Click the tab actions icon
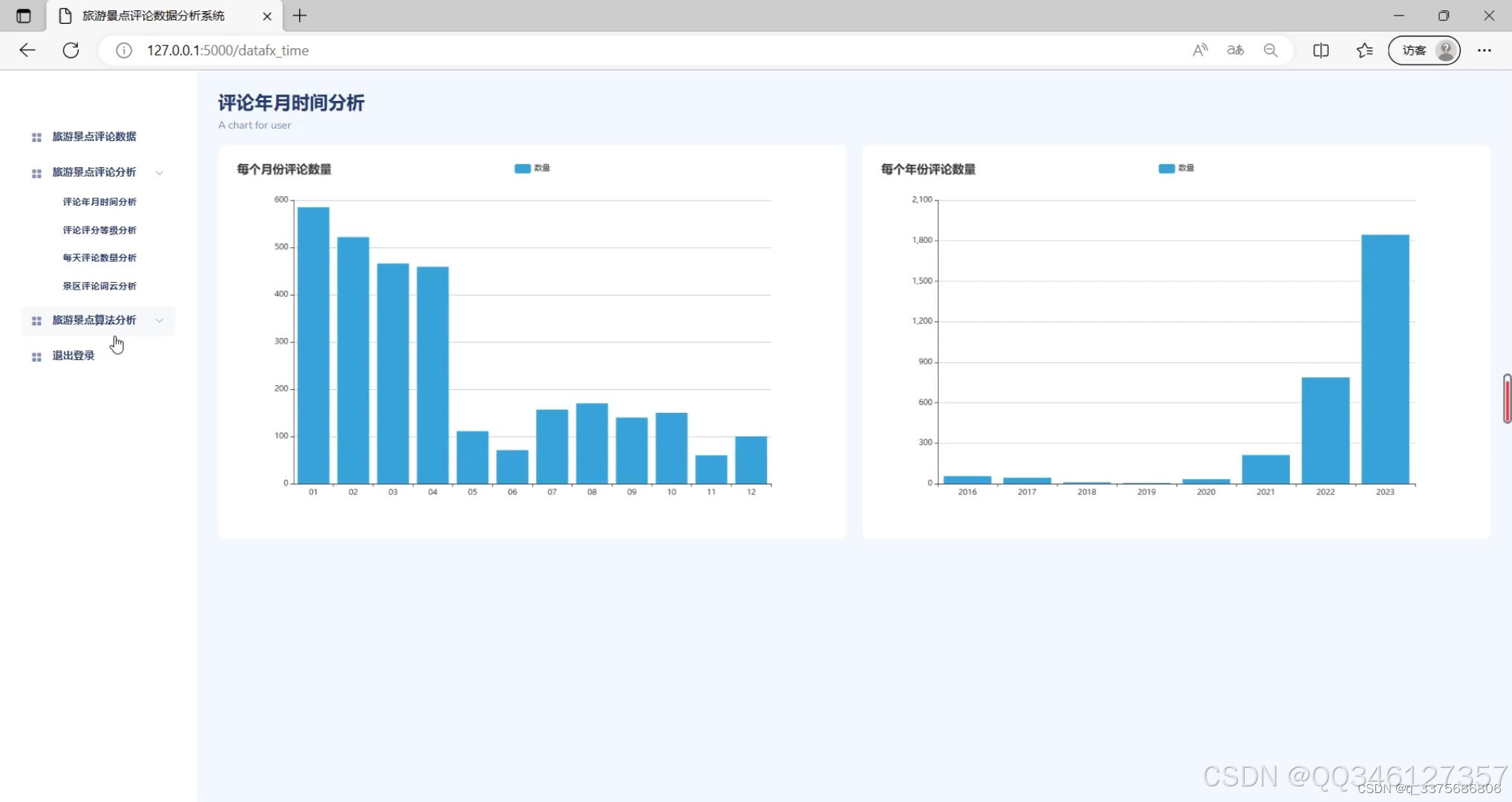 pos(24,16)
